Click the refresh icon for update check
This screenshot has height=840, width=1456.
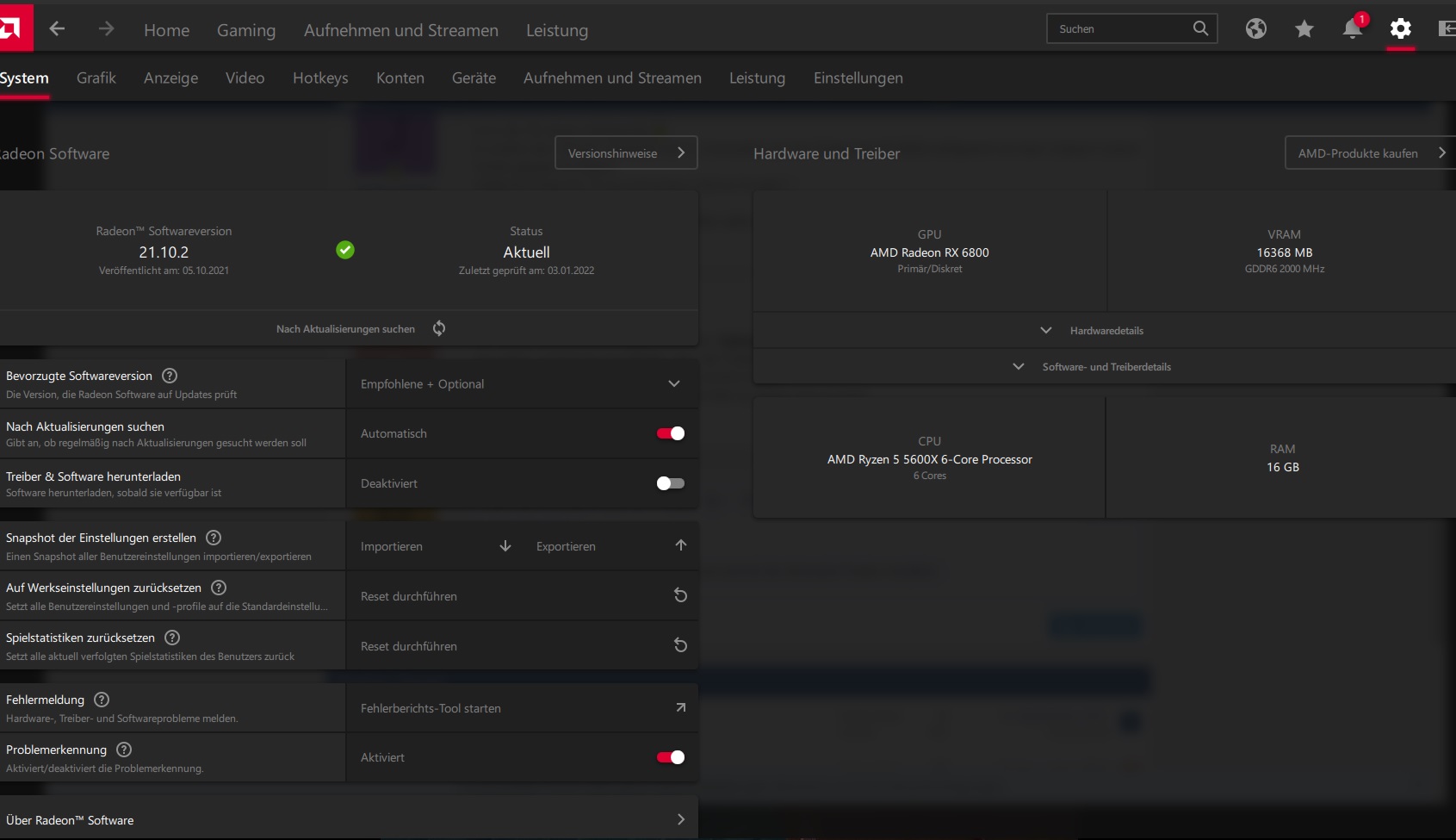pos(439,328)
